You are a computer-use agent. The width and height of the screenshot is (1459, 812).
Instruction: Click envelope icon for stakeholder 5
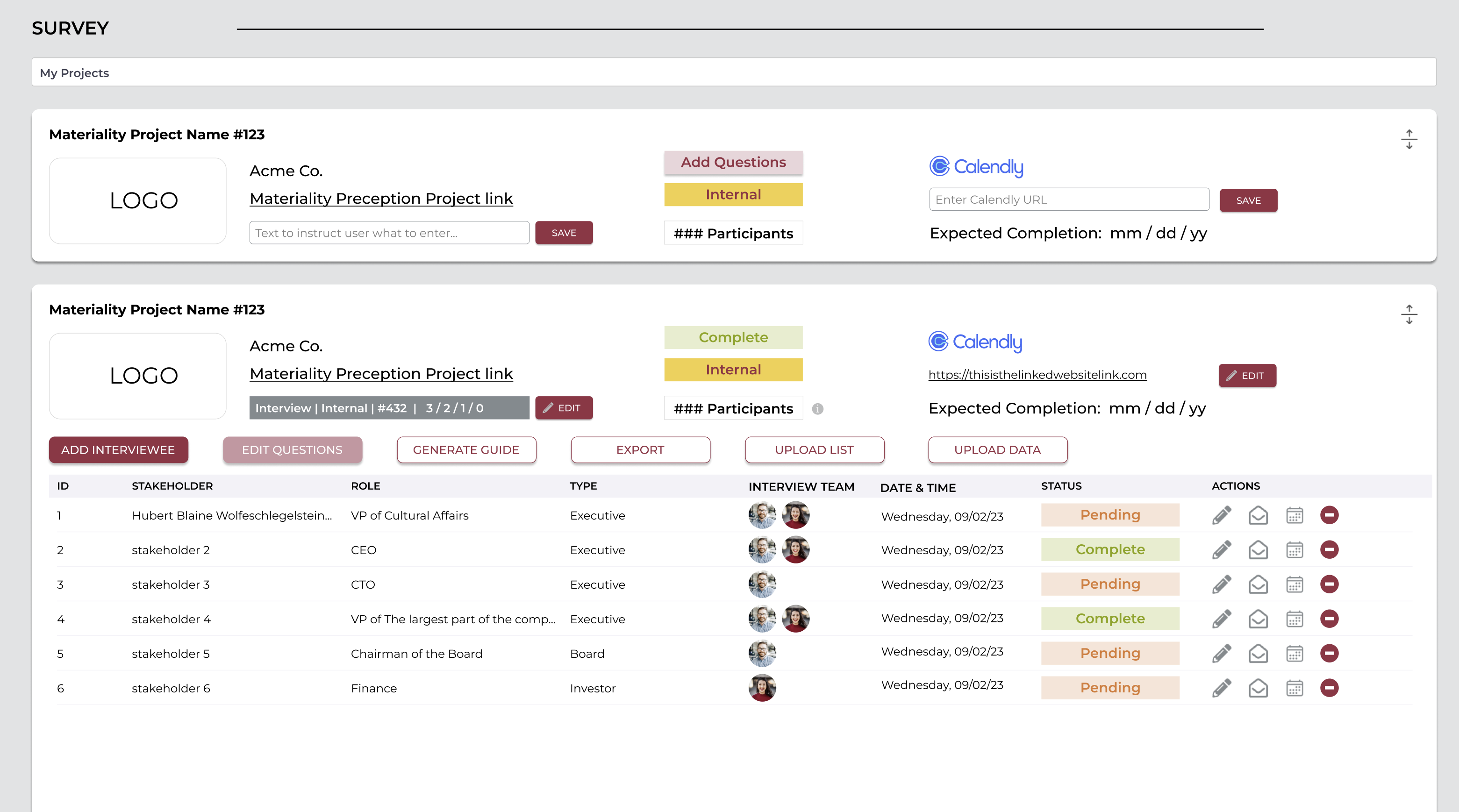coord(1258,653)
